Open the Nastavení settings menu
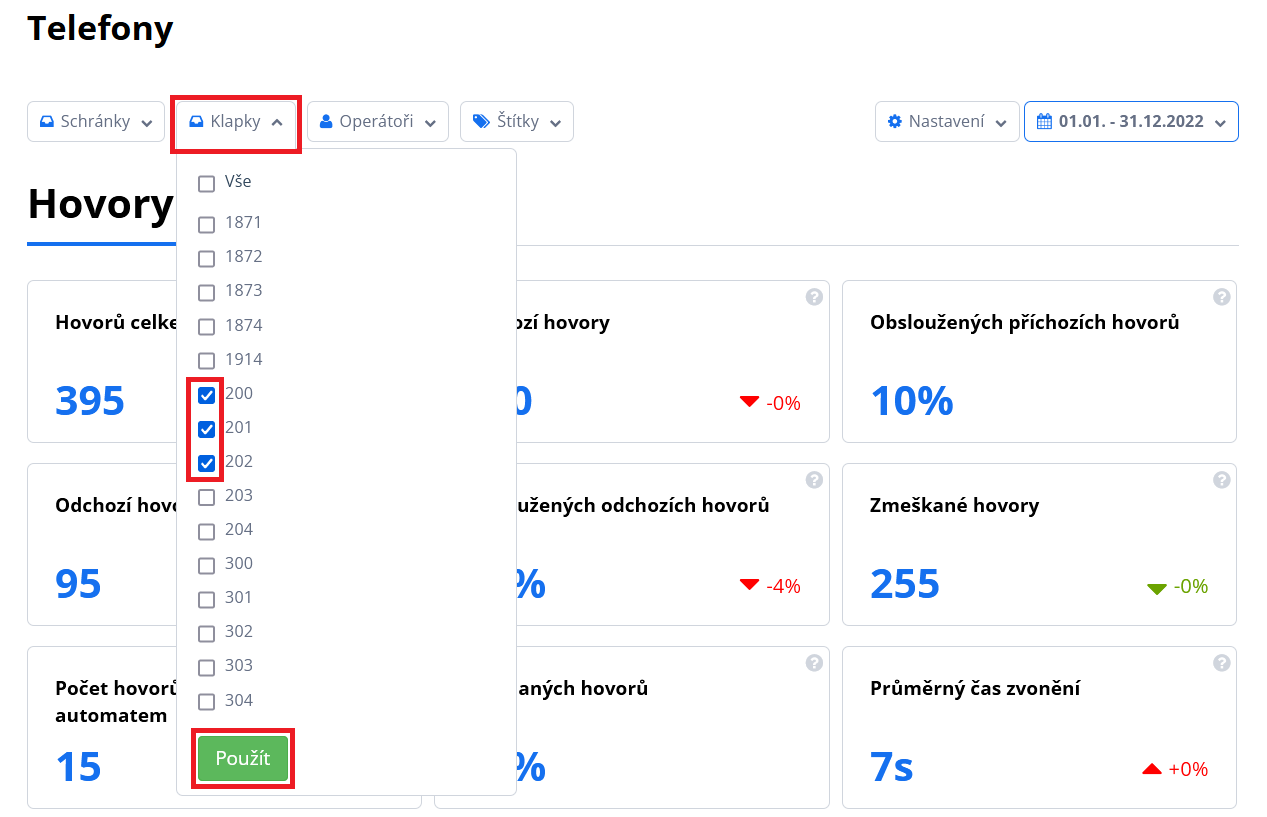Screen dimensions: 1267x817 click(x=947, y=122)
